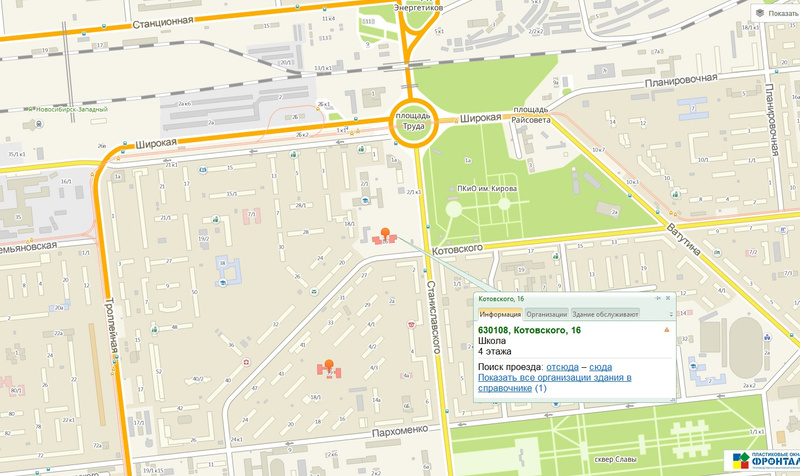This screenshot has height=476, width=800.
Task: Open the Организации tab
Action: pos(546,314)
